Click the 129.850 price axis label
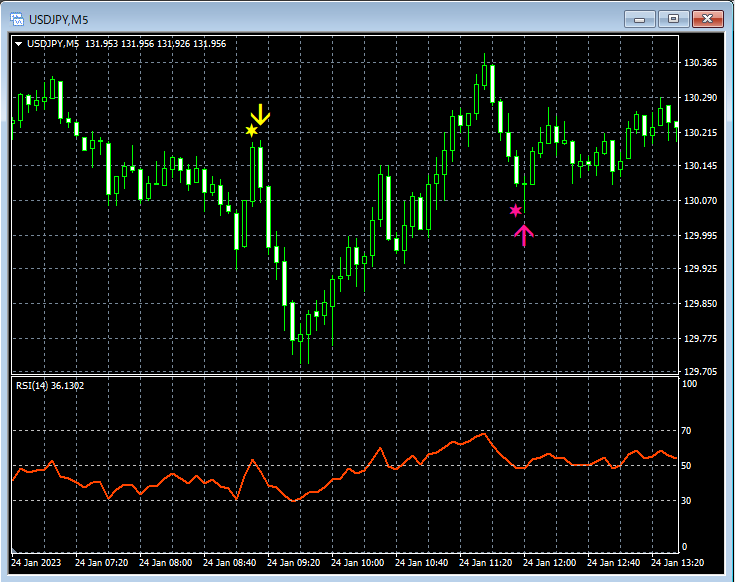Image resolution: width=736 pixels, height=582 pixels. 701,304
